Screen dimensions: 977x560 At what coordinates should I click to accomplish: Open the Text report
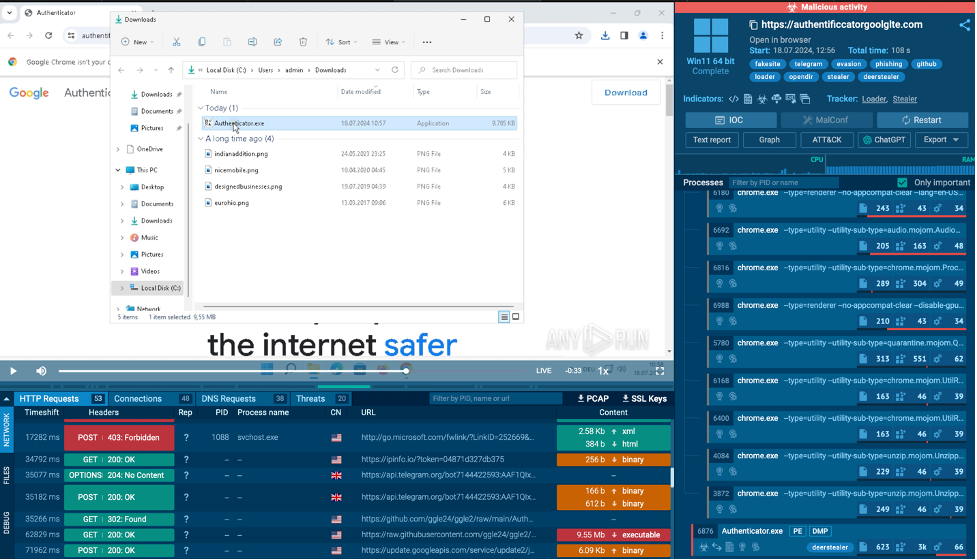click(x=712, y=140)
